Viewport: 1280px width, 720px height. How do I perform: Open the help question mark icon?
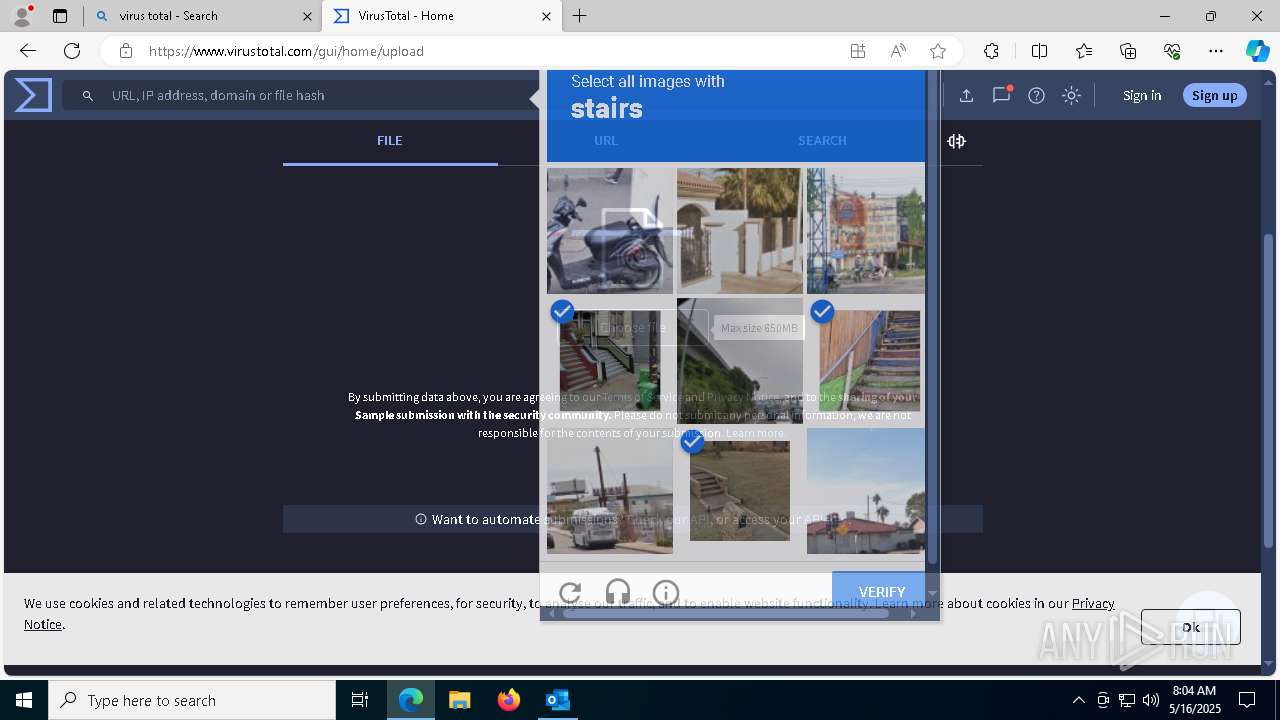1036,96
